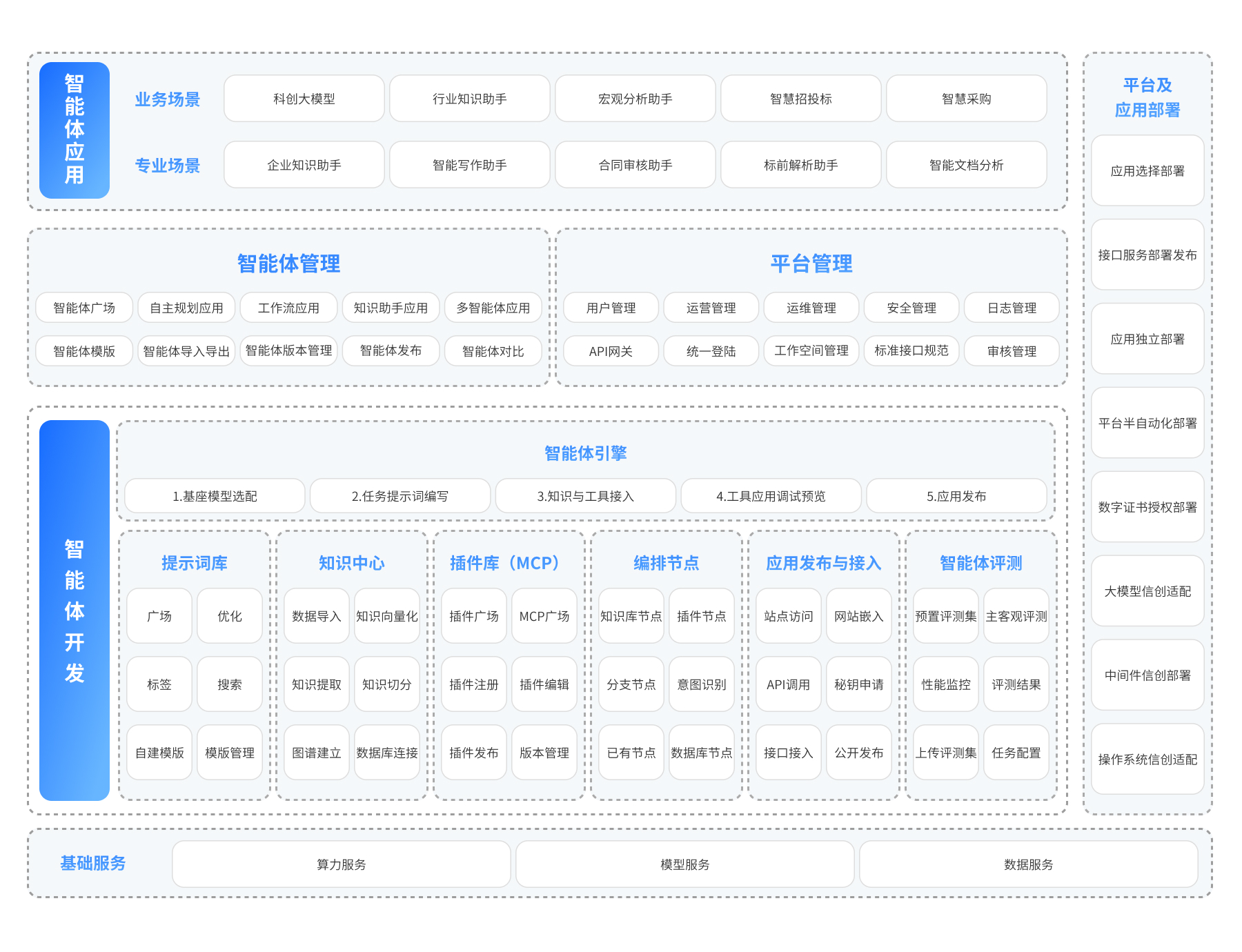Image resolution: width=1242 pixels, height=952 pixels.
Task: Click 应用选择部署 in the right panel
Action: [x=1147, y=171]
